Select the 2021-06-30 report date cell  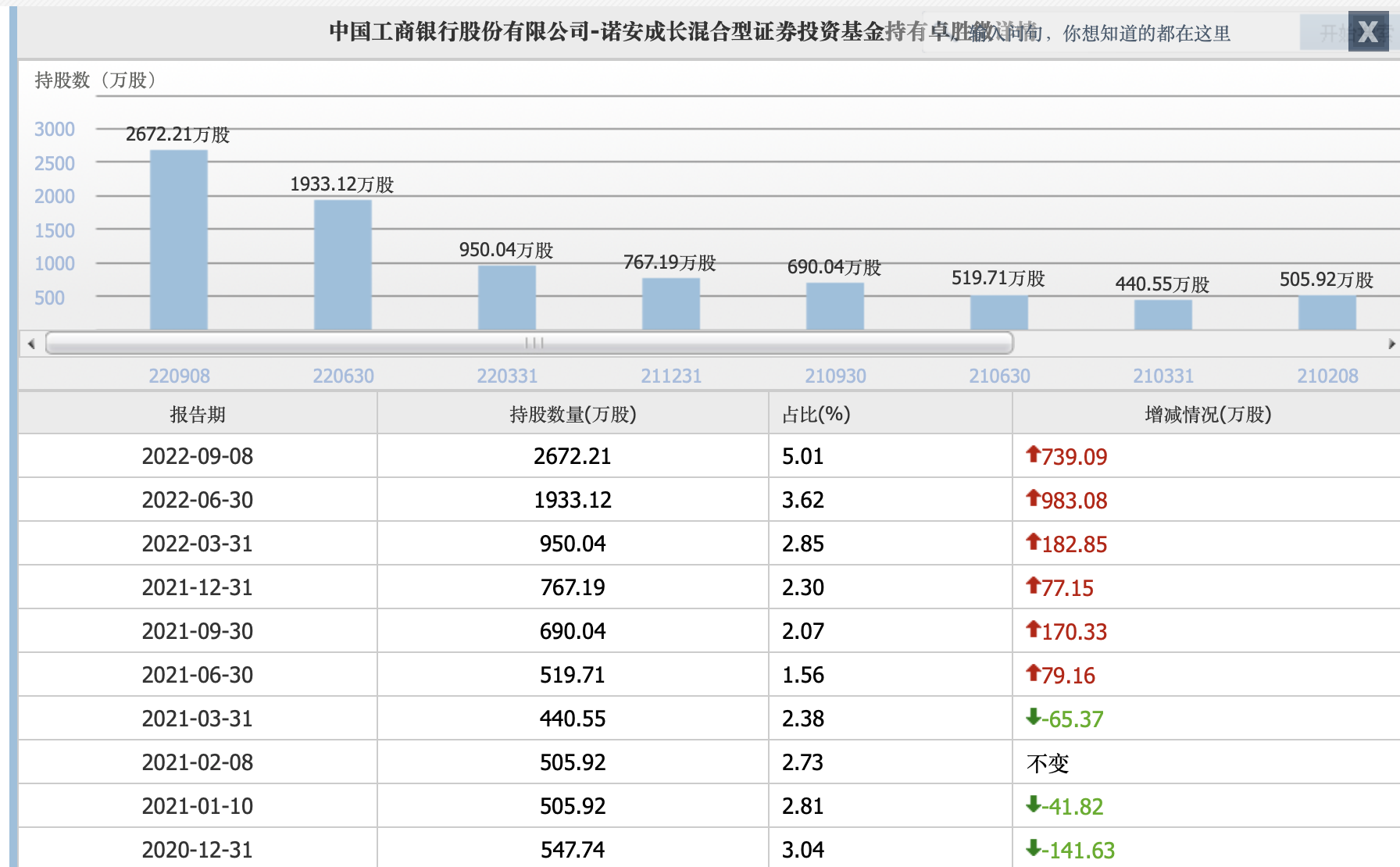[x=198, y=675]
